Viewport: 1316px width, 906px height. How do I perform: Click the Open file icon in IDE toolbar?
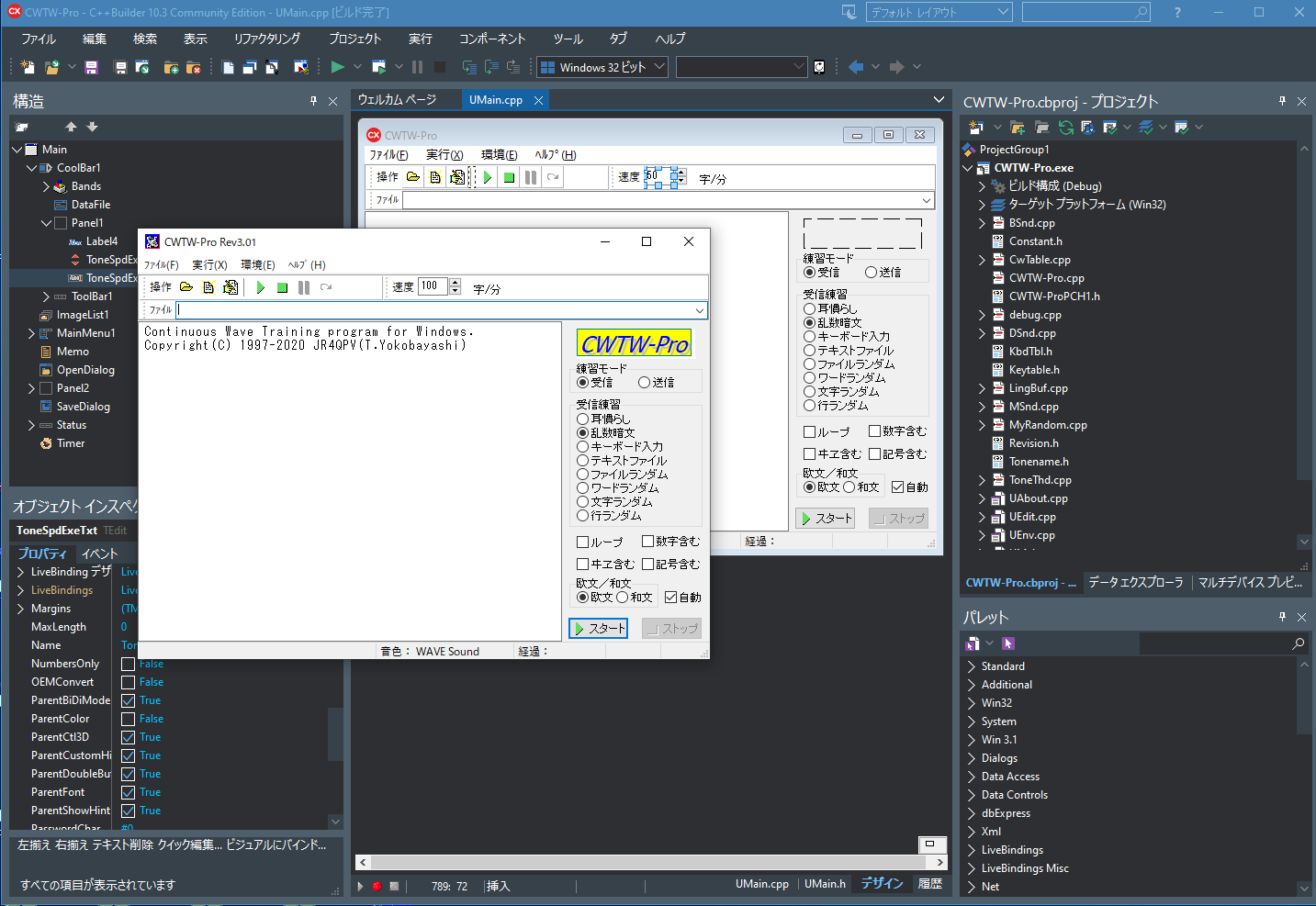coord(51,67)
